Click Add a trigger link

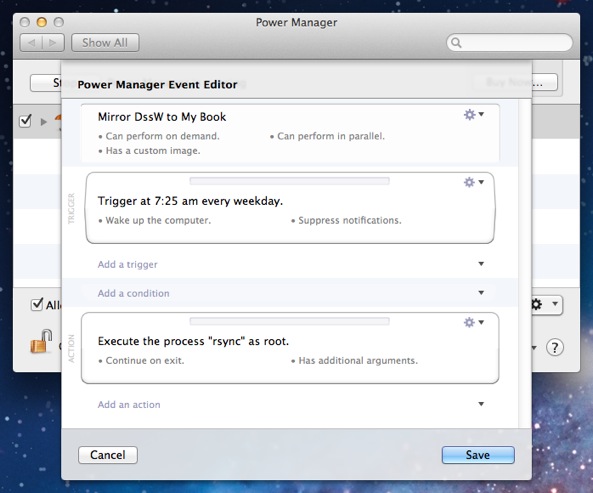pos(127,264)
